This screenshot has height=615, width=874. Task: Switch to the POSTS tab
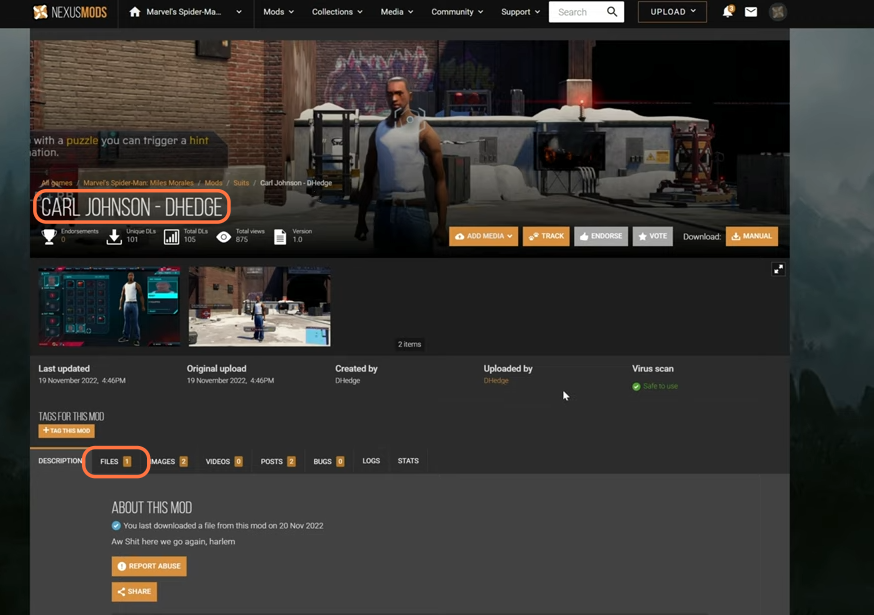tap(278, 462)
